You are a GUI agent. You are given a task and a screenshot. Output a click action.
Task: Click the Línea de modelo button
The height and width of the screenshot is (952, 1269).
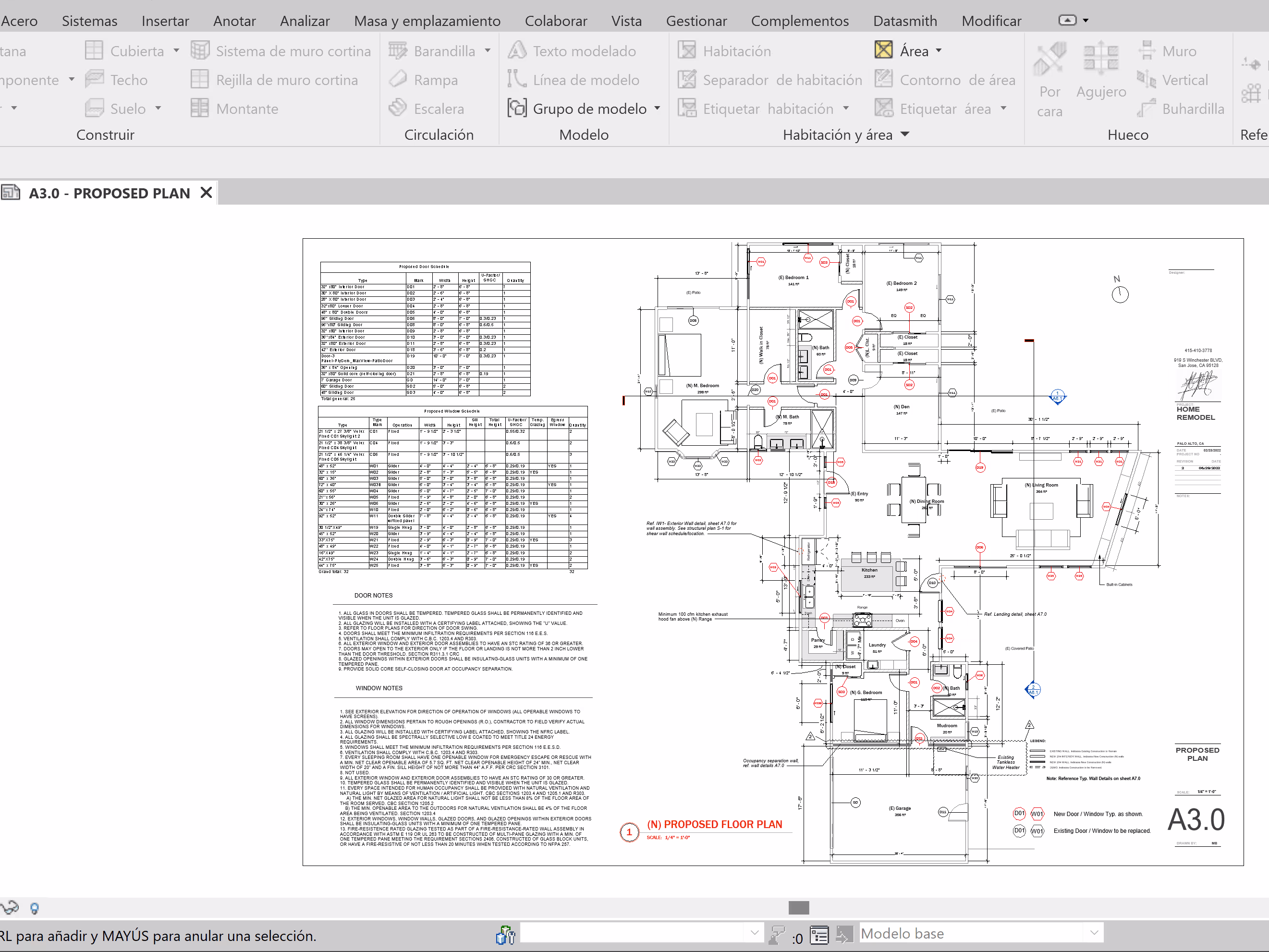(x=573, y=80)
